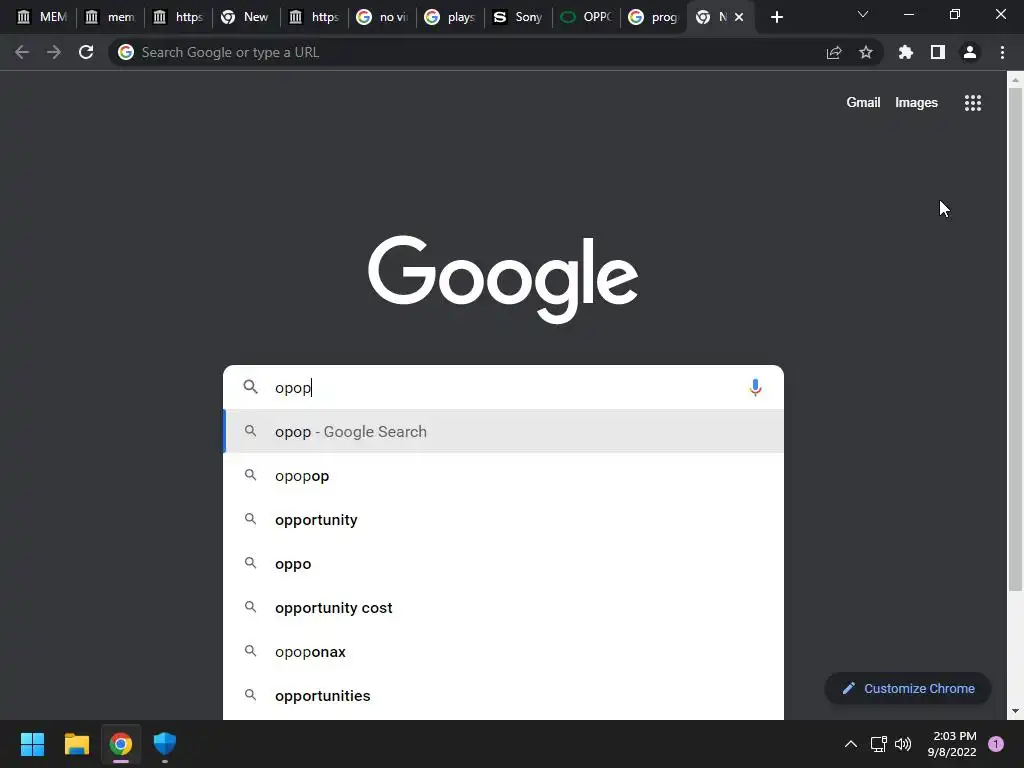Image resolution: width=1024 pixels, height=768 pixels.
Task: Select the 'opportunities' suggestion
Action: [x=504, y=696]
